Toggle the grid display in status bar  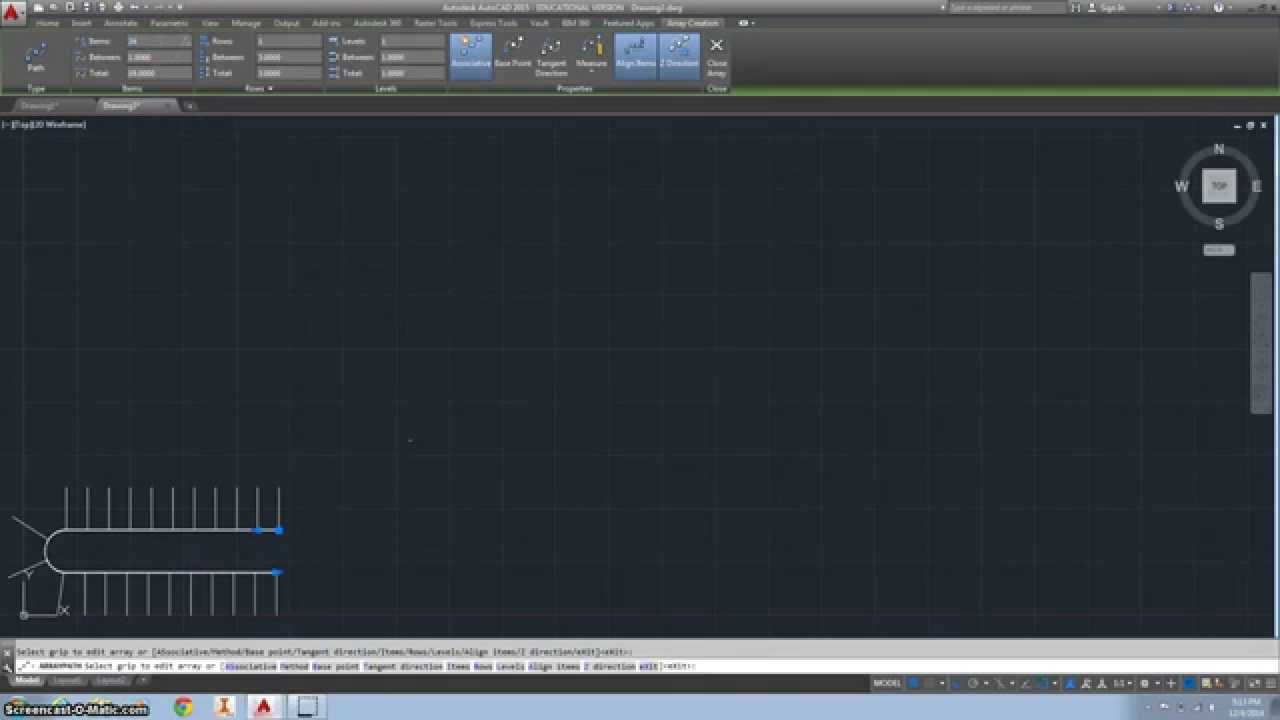tap(915, 683)
